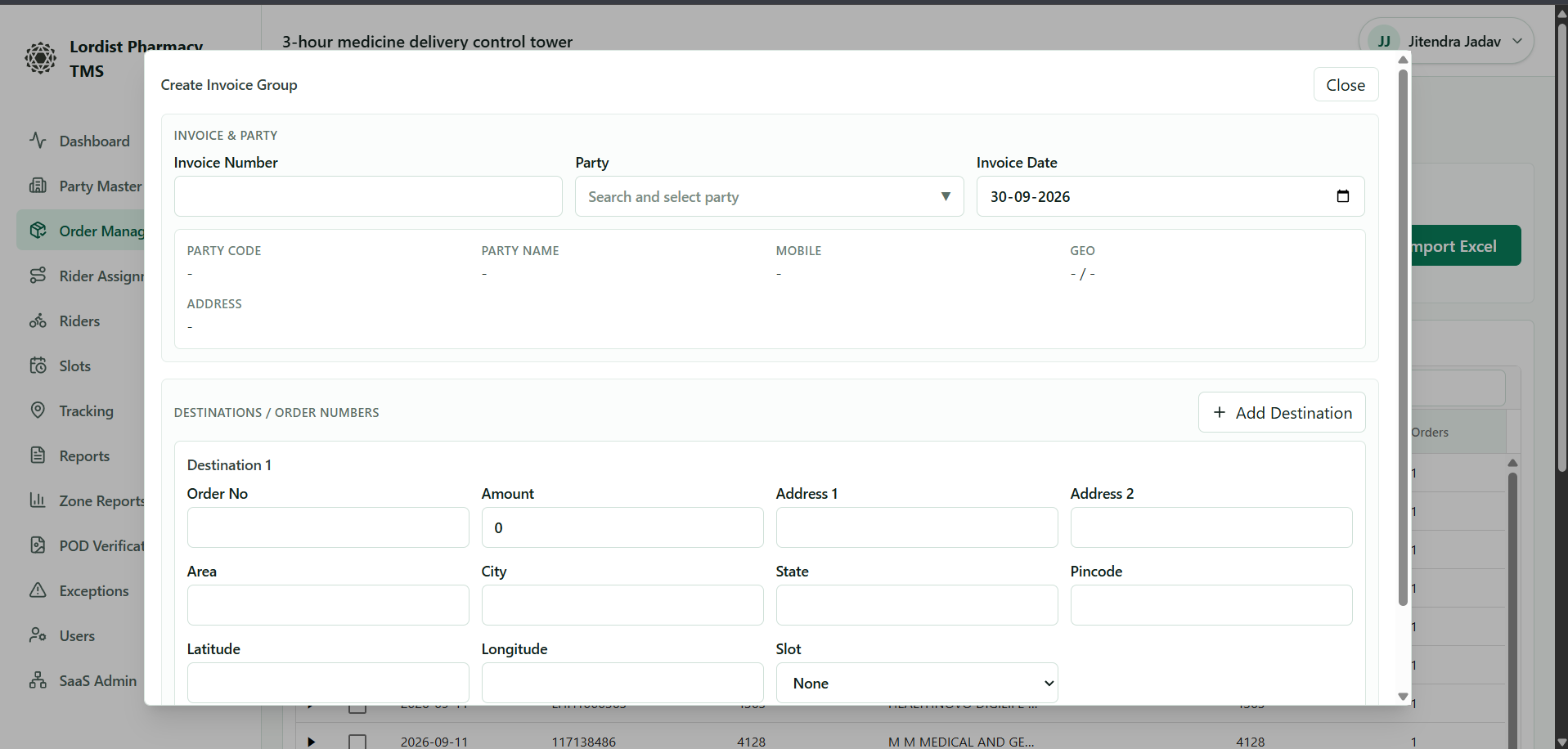Open the Slot dropdown showing None

point(917,683)
